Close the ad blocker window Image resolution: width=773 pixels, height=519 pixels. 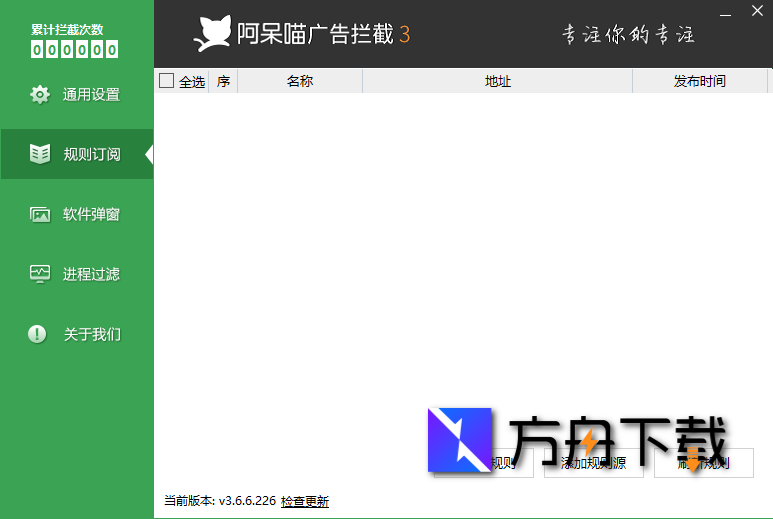coord(757,10)
